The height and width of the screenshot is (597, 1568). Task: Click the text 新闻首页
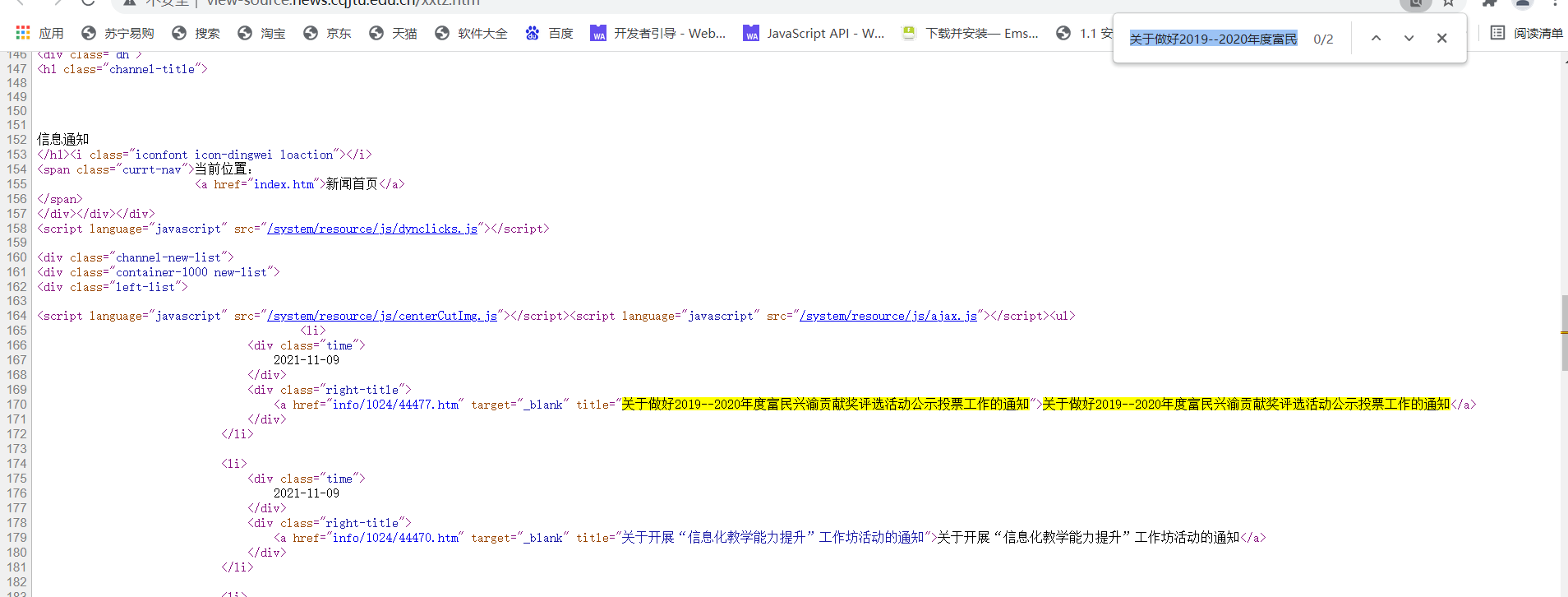[x=352, y=184]
